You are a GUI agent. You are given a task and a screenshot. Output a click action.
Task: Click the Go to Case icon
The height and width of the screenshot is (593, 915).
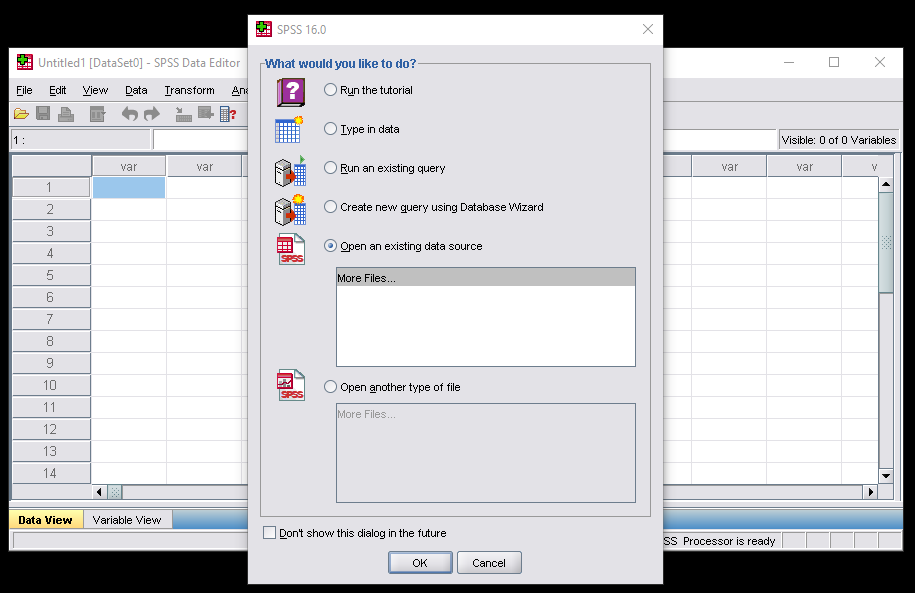183,114
